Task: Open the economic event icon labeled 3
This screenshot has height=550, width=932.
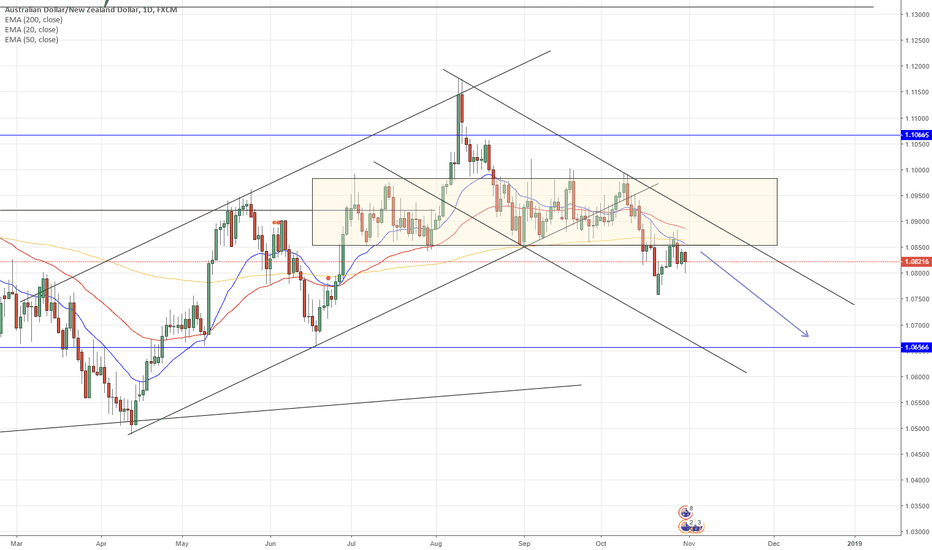Action: (x=697, y=526)
